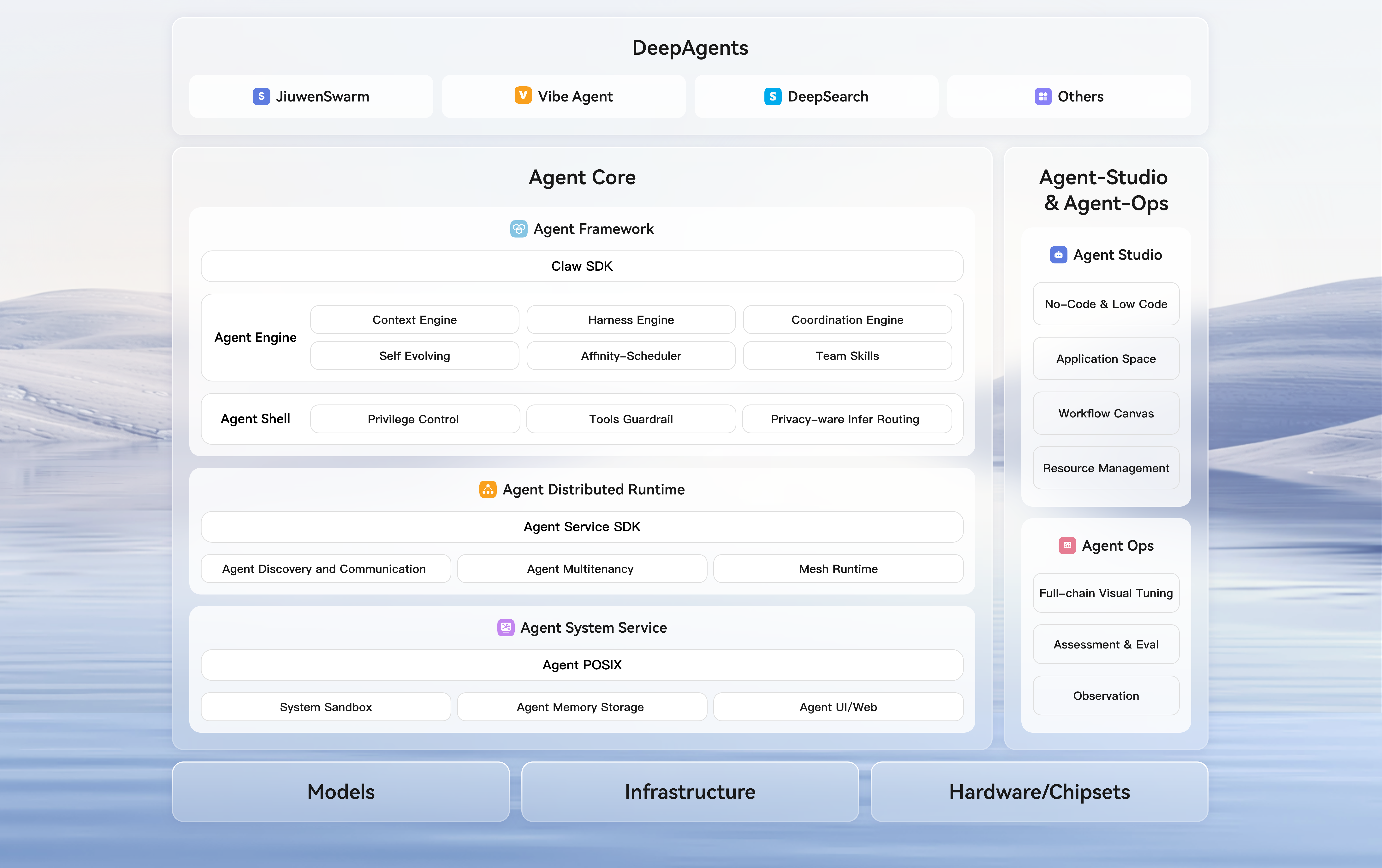Click the Agent Service SDK bar
This screenshot has height=868, width=1382.
click(582, 527)
